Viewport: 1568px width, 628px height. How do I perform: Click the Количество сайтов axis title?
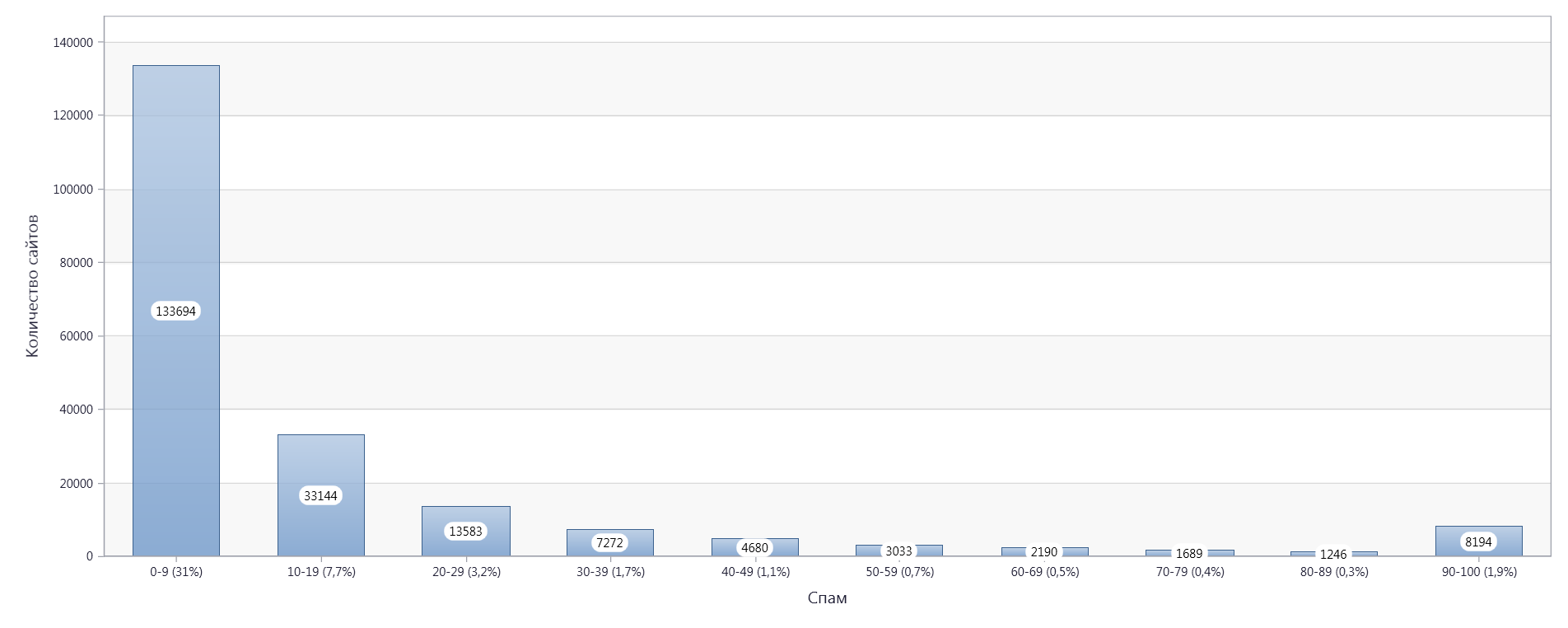32,286
